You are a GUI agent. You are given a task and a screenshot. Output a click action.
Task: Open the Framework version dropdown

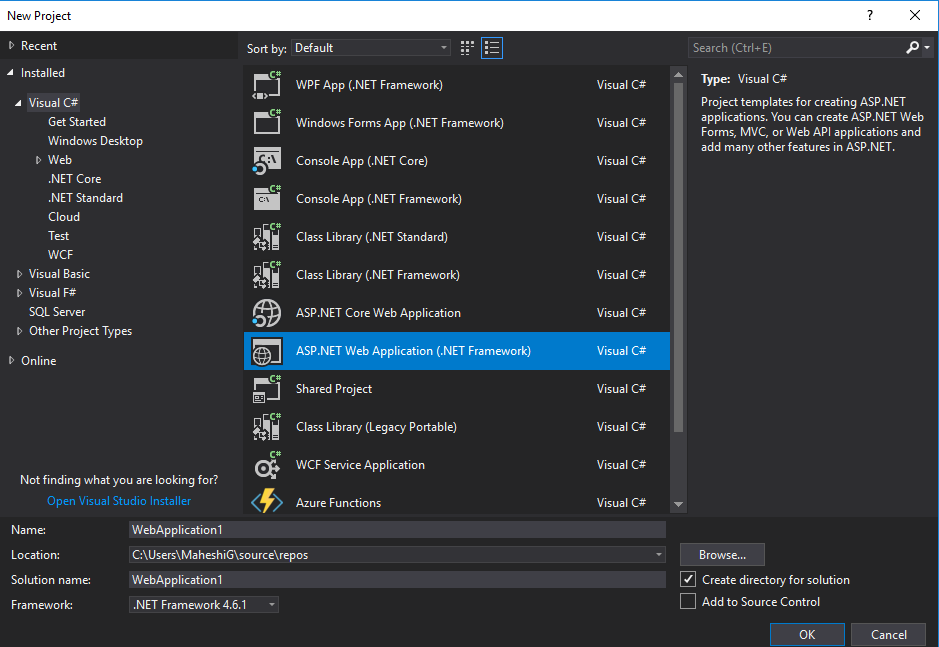pos(270,604)
